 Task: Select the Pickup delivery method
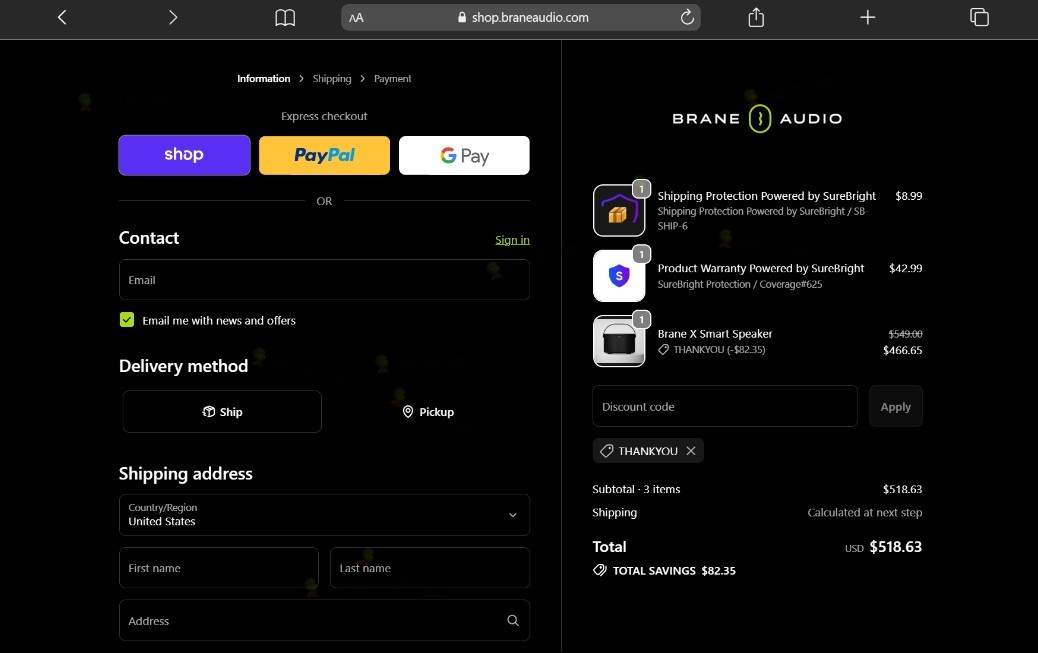[428, 411]
